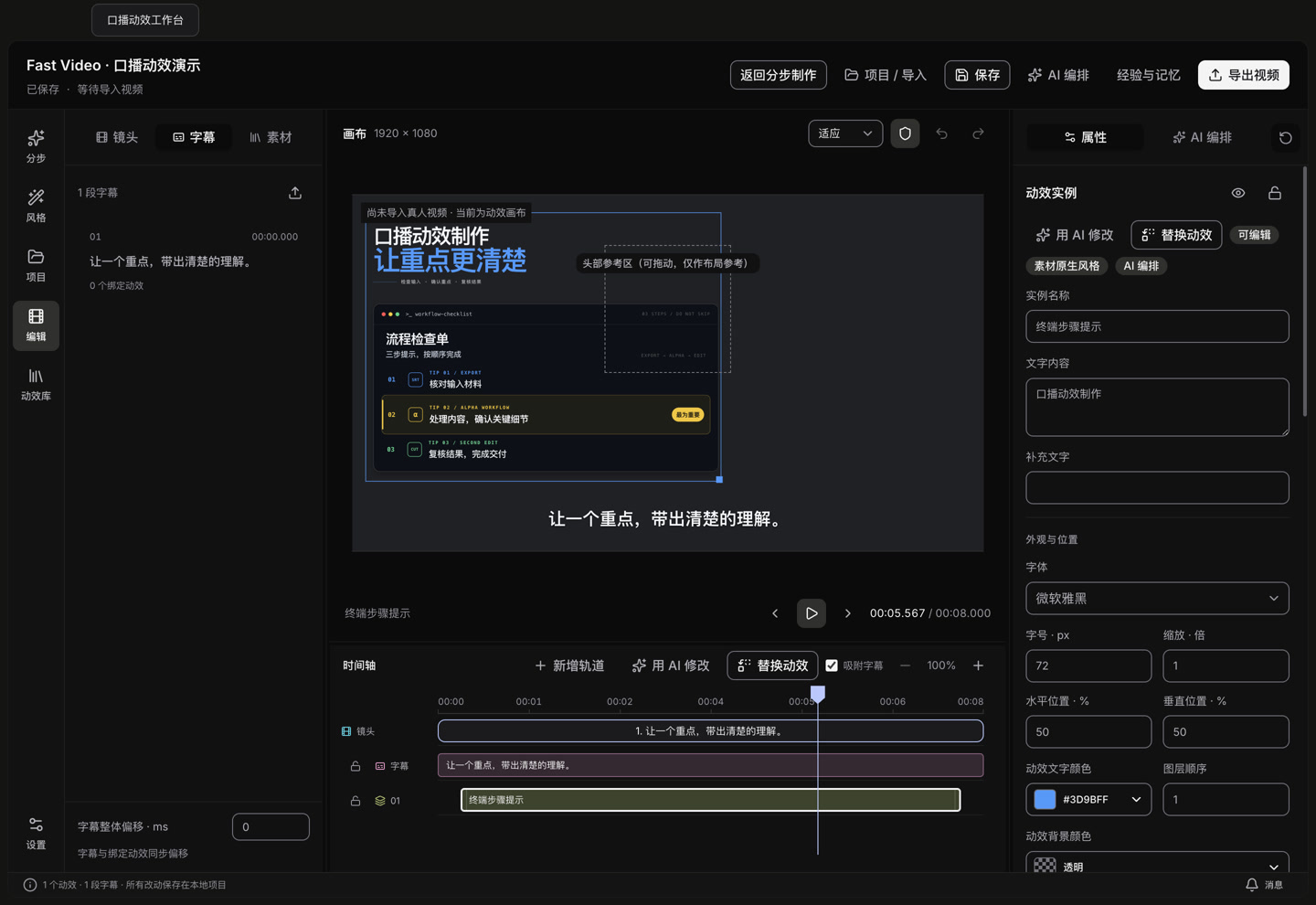This screenshot has height=905, width=1316.
Task: Switch to the 素材 tab
Action: point(271,137)
